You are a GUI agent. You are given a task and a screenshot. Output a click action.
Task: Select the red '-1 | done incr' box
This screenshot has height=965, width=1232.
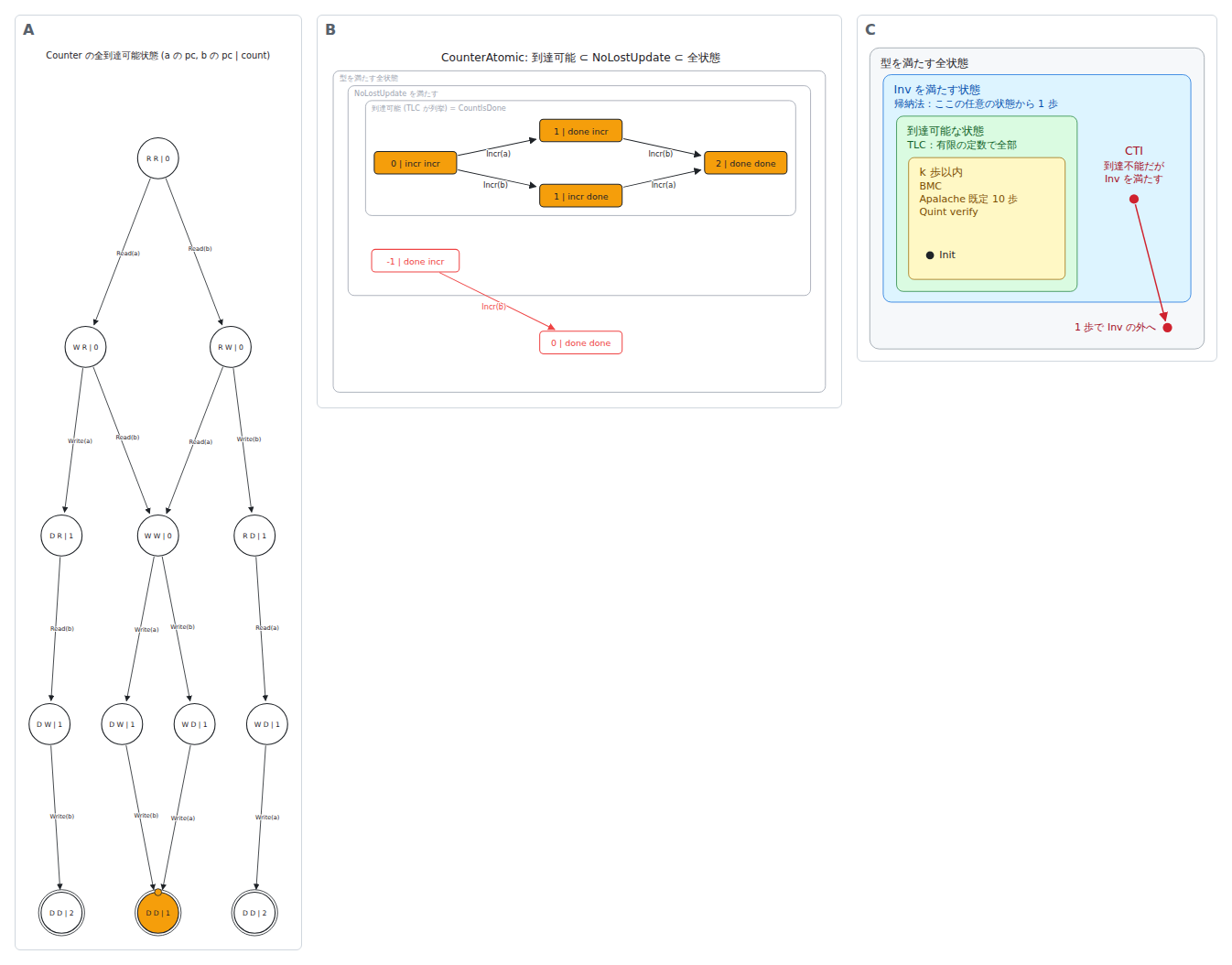coord(416,261)
